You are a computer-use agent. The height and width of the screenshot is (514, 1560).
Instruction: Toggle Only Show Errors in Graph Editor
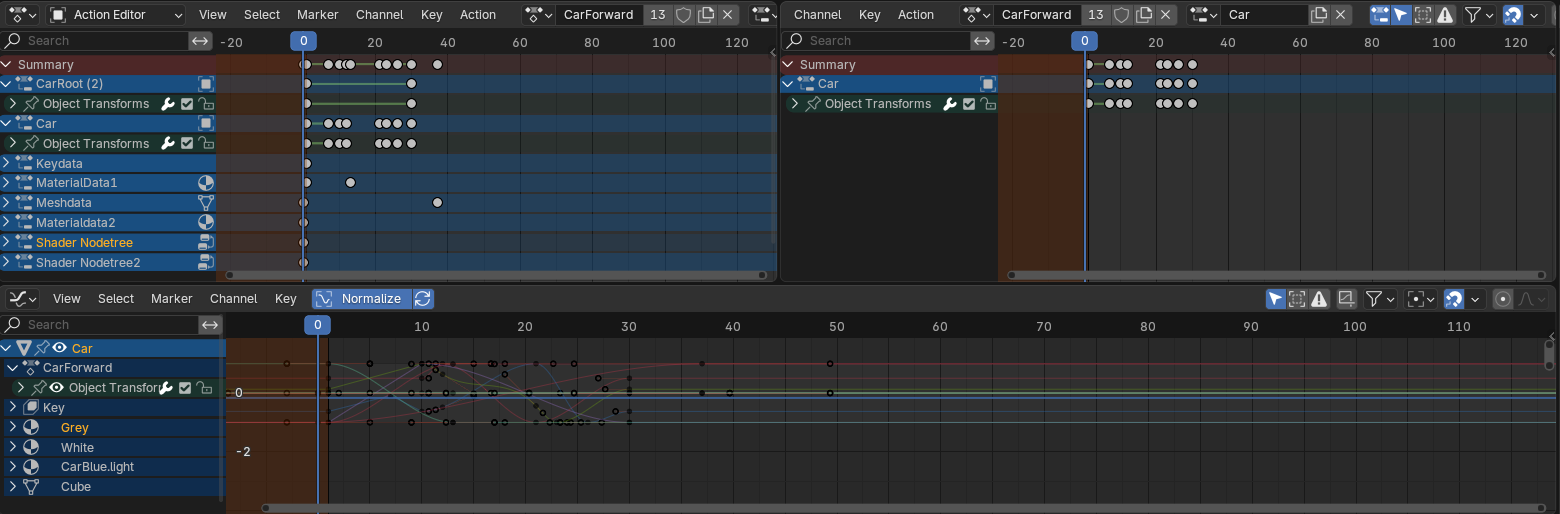coord(1320,299)
